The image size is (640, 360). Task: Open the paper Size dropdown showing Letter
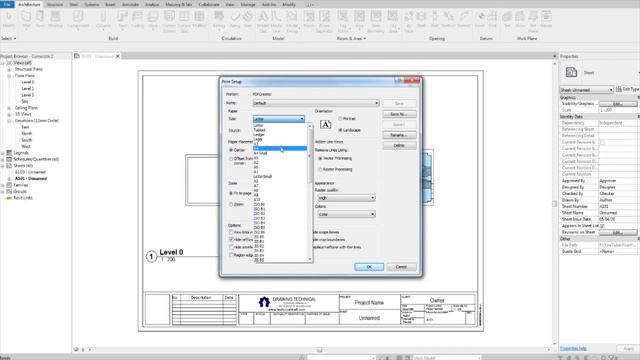[x=279, y=119]
